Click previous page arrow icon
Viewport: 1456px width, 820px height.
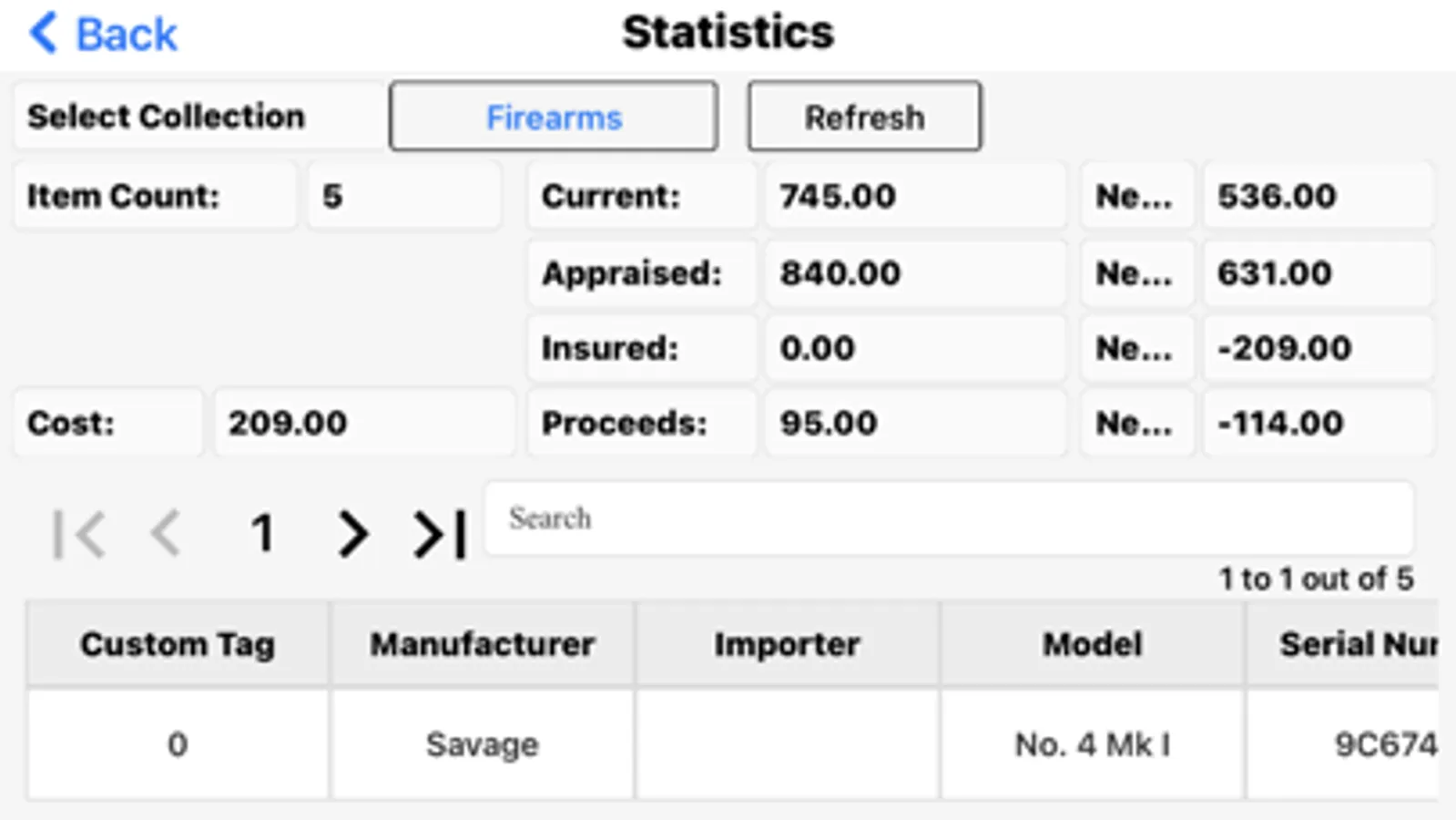166,533
